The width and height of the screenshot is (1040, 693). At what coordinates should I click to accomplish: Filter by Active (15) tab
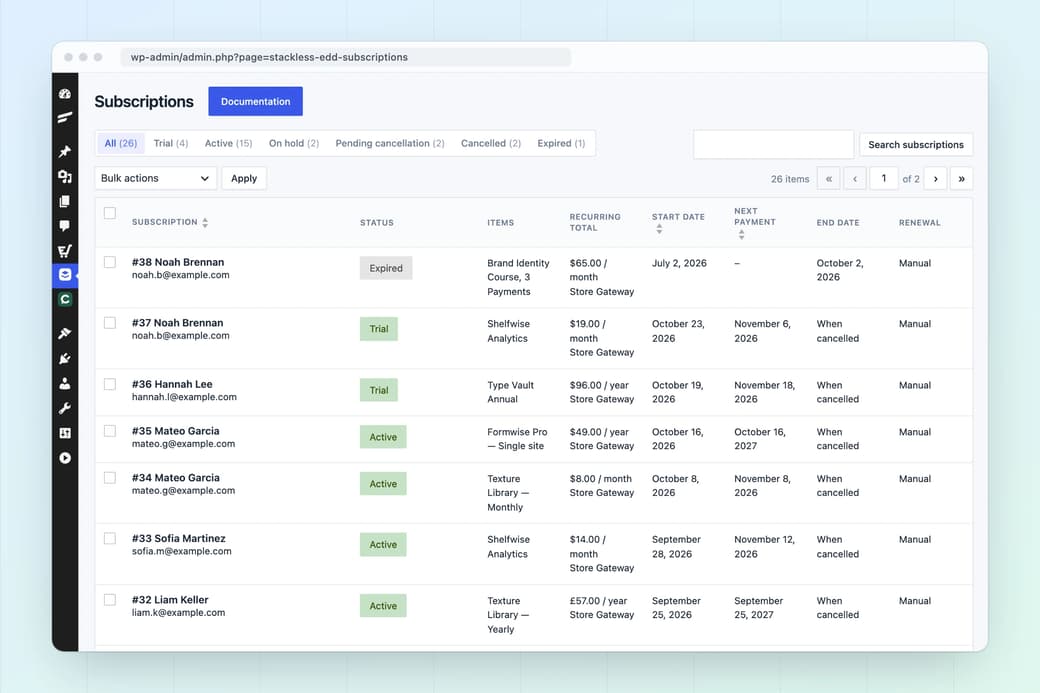[x=228, y=143]
